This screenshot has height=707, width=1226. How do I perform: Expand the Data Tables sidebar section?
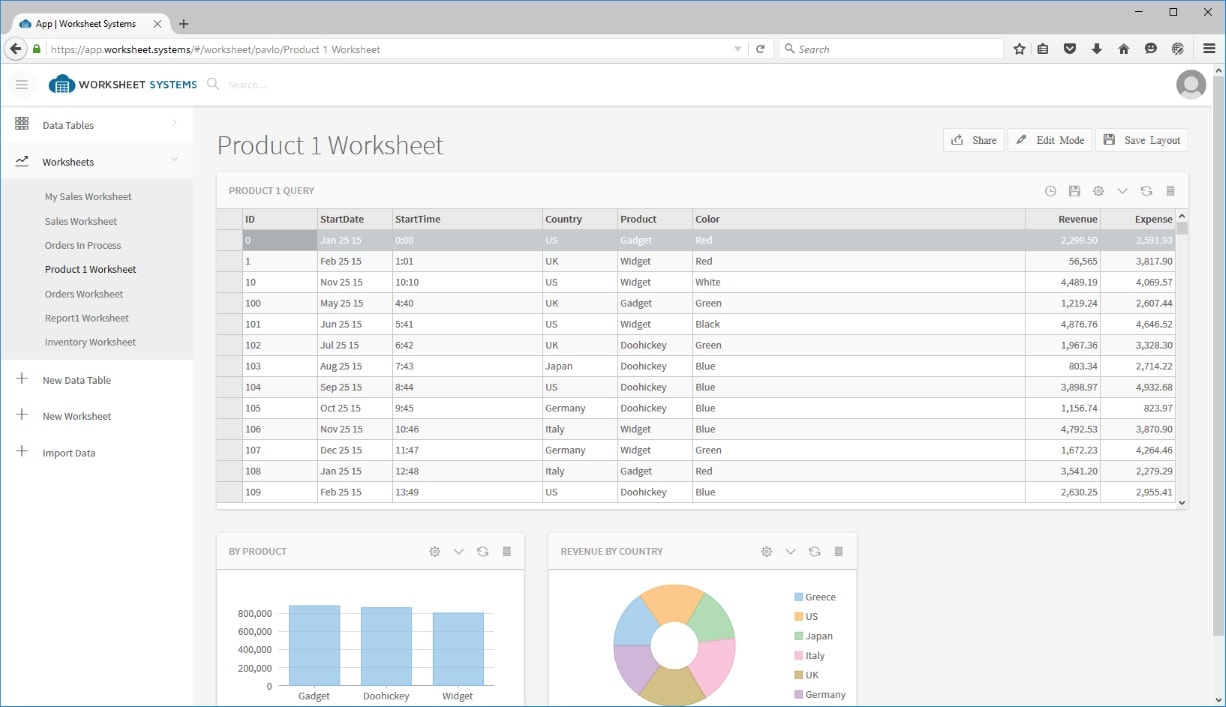(174, 124)
